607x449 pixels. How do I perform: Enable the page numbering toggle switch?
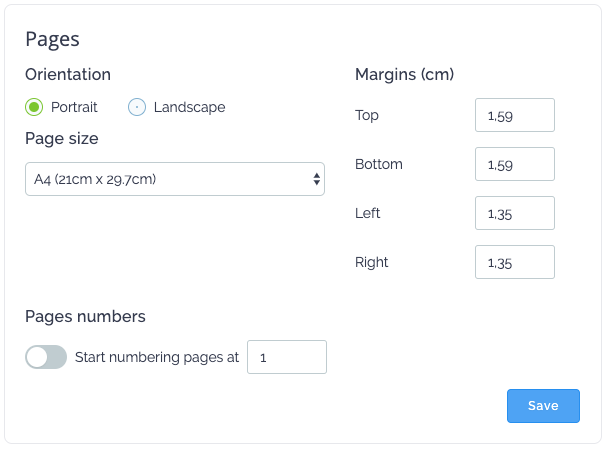pyautogui.click(x=46, y=357)
